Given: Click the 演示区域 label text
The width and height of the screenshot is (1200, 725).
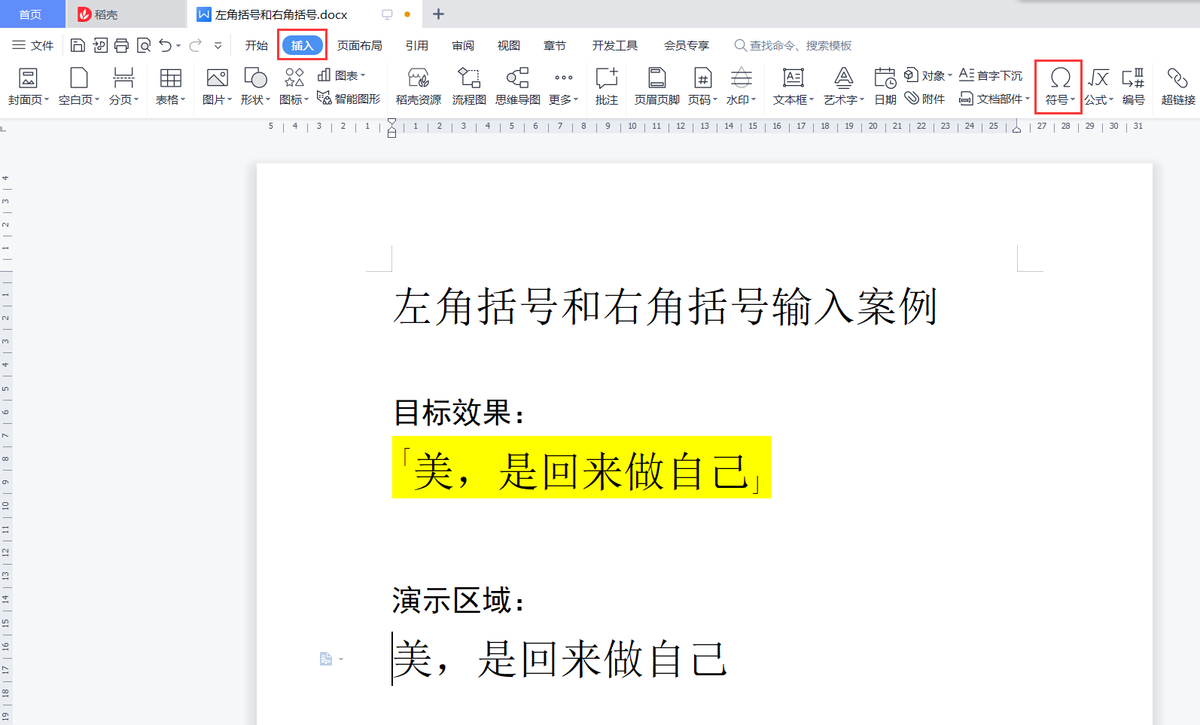Looking at the screenshot, I should 459,601.
